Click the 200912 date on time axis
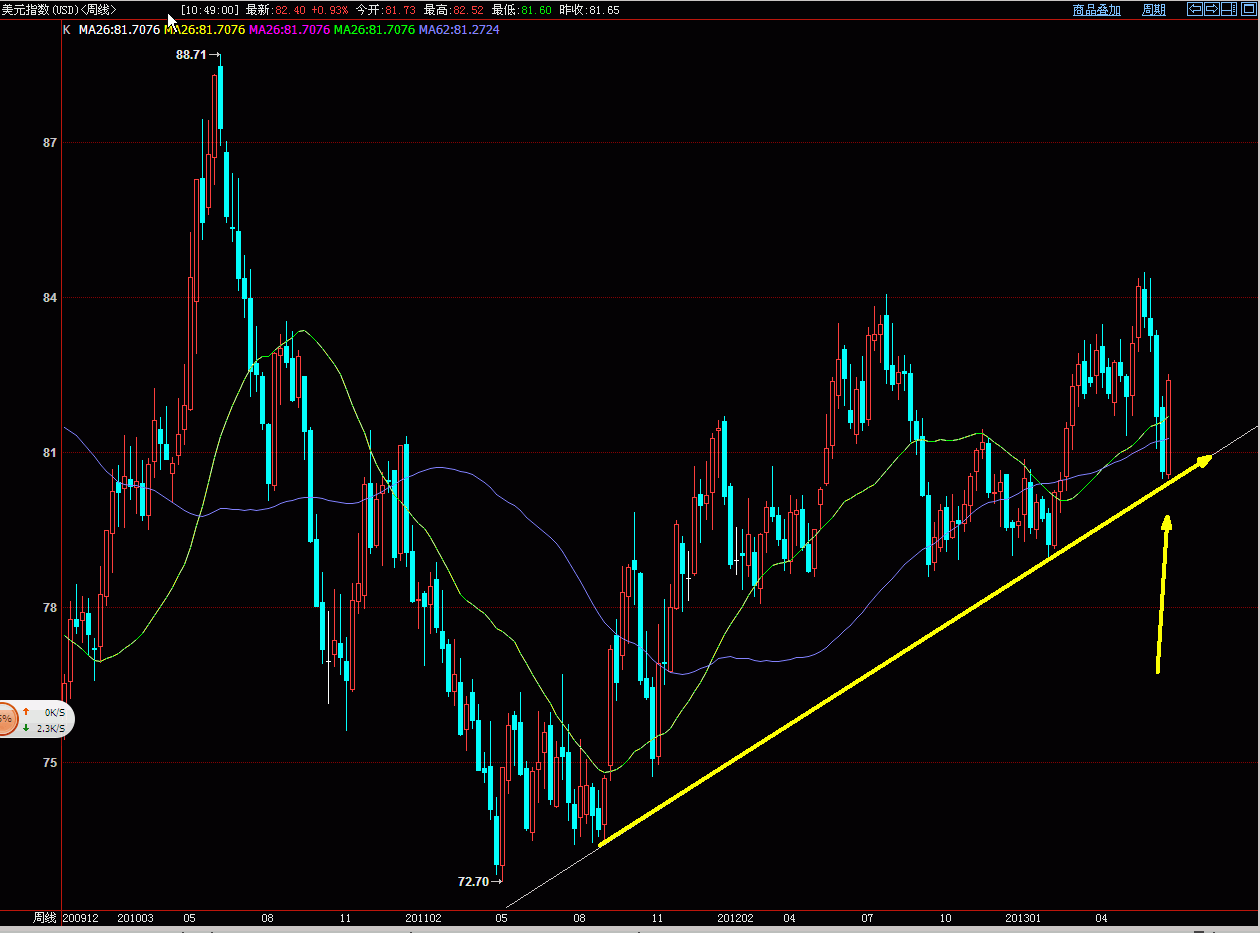 point(80,917)
